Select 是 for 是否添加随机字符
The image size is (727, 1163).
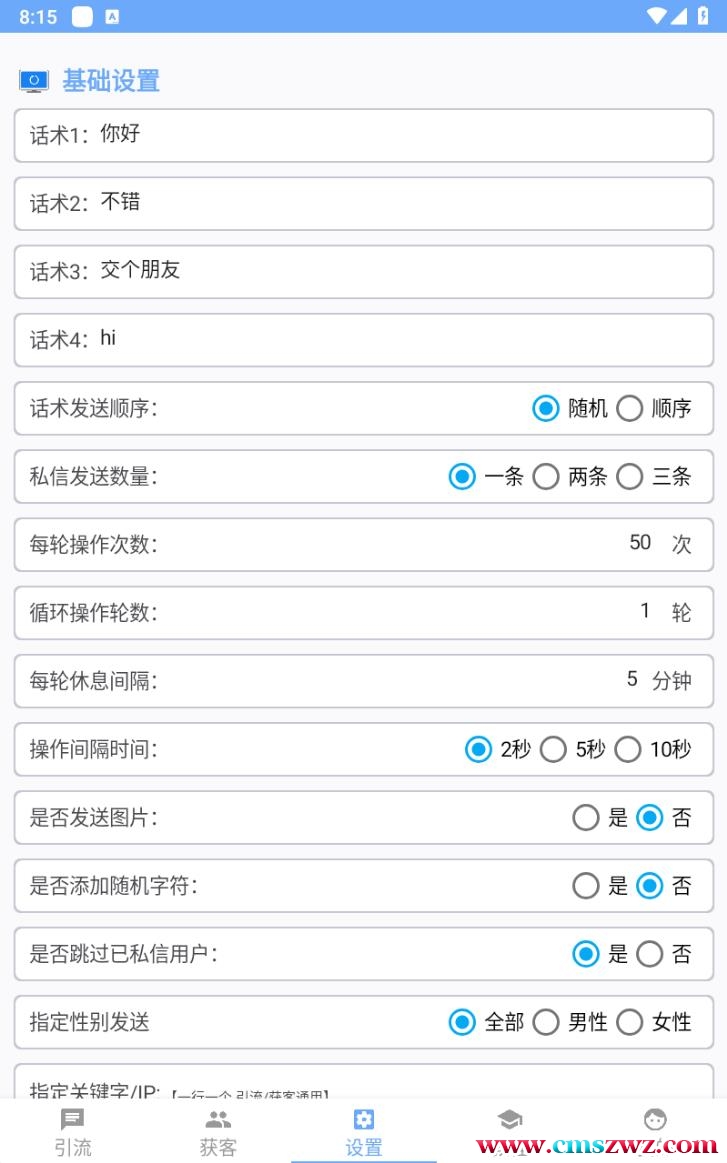click(586, 886)
